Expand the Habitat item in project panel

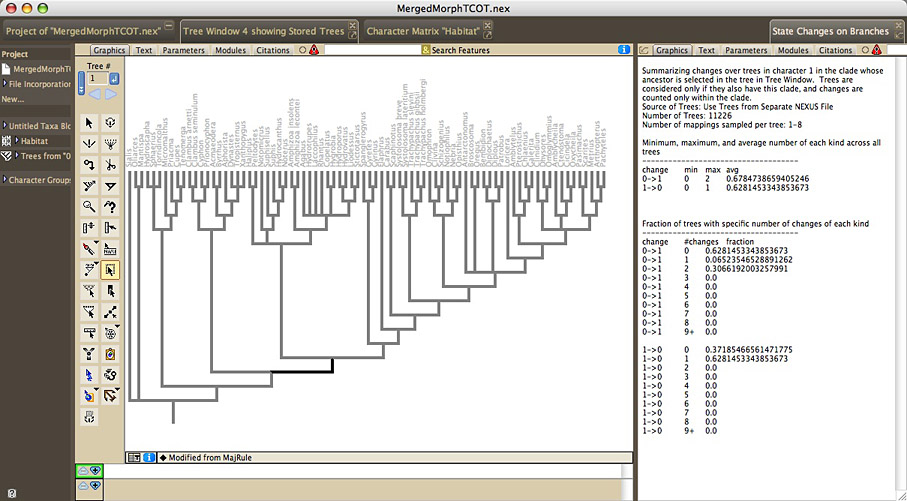(17, 141)
